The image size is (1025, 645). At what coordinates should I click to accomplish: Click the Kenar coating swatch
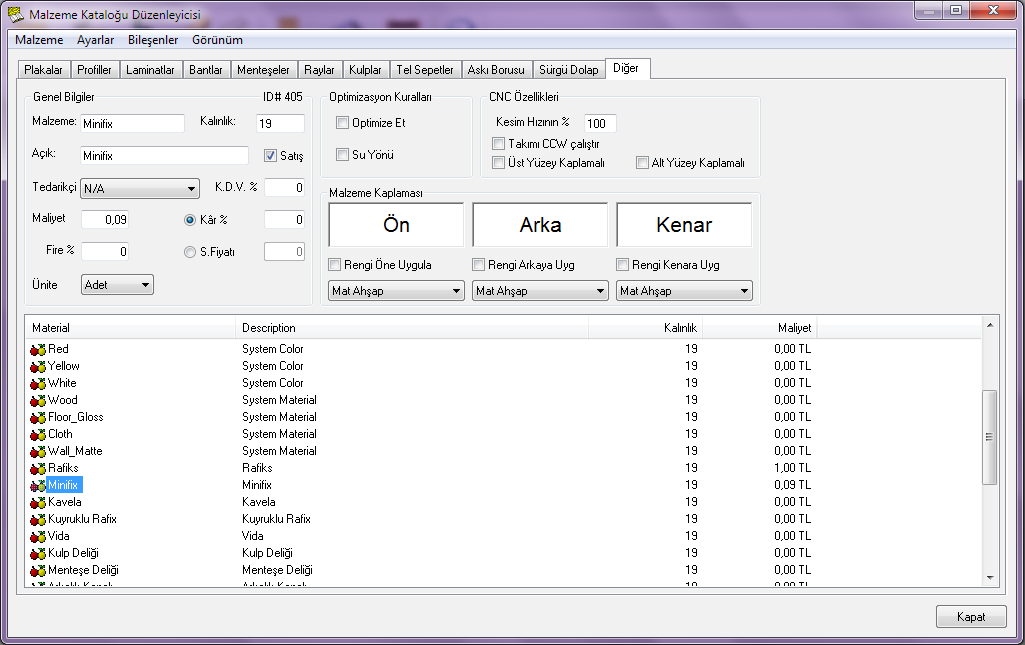[x=684, y=225]
